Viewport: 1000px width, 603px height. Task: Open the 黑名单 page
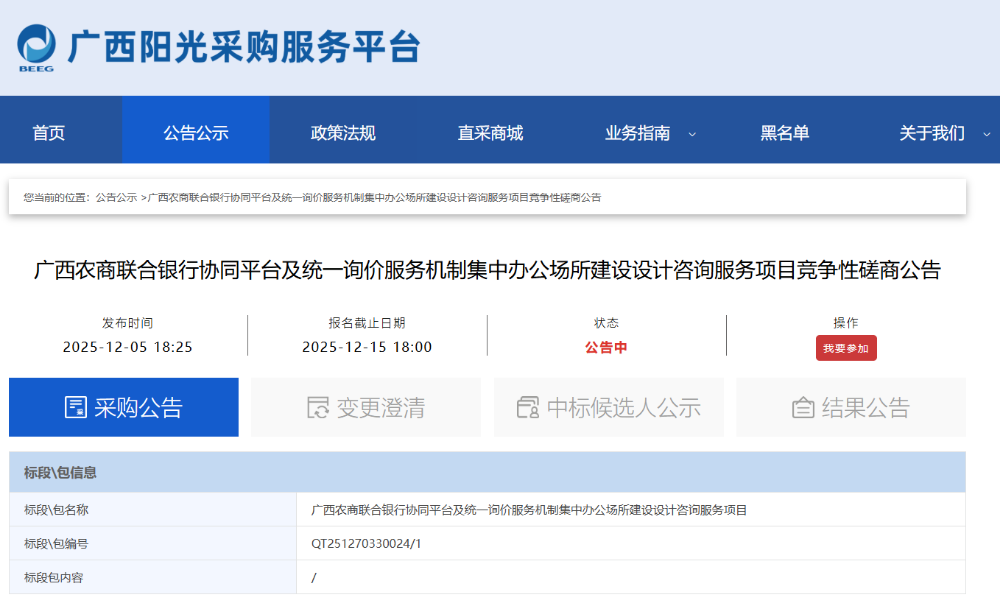point(785,133)
